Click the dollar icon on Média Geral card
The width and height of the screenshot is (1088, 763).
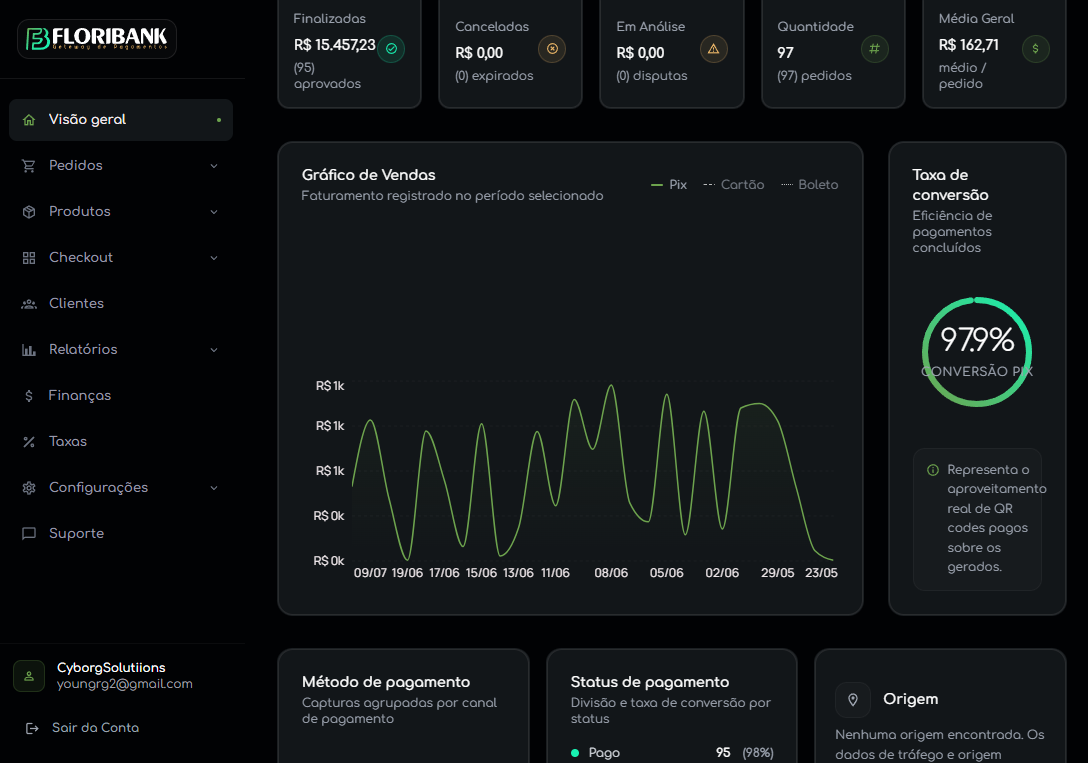1035,49
